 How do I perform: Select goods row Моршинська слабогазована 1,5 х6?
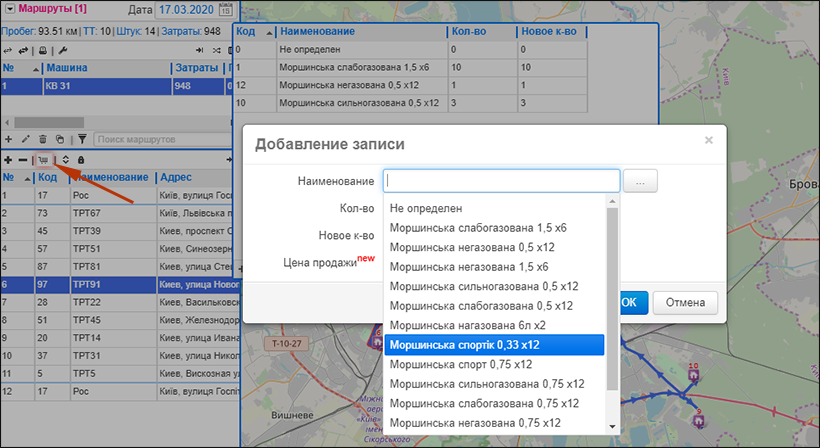tap(411, 67)
